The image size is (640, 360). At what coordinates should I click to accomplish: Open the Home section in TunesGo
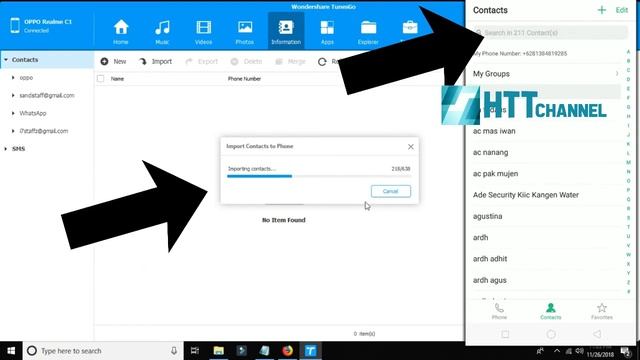(x=121, y=31)
